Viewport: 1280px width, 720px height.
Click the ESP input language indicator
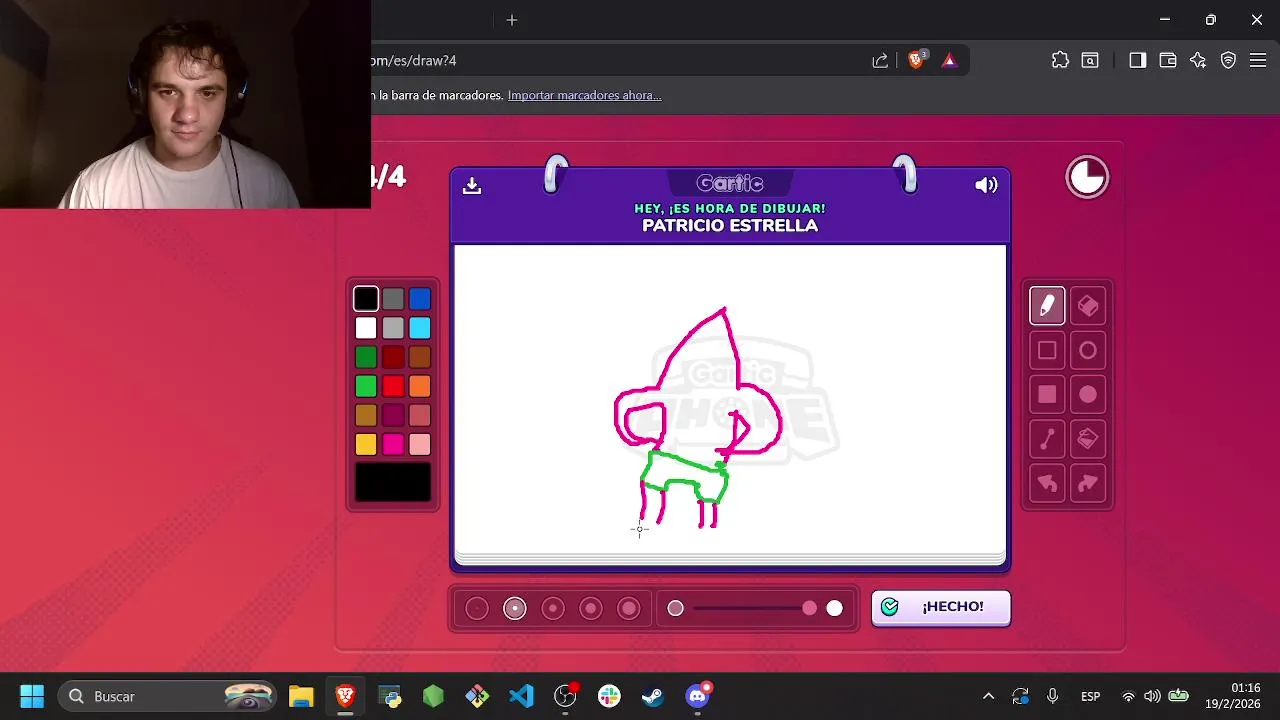1090,696
